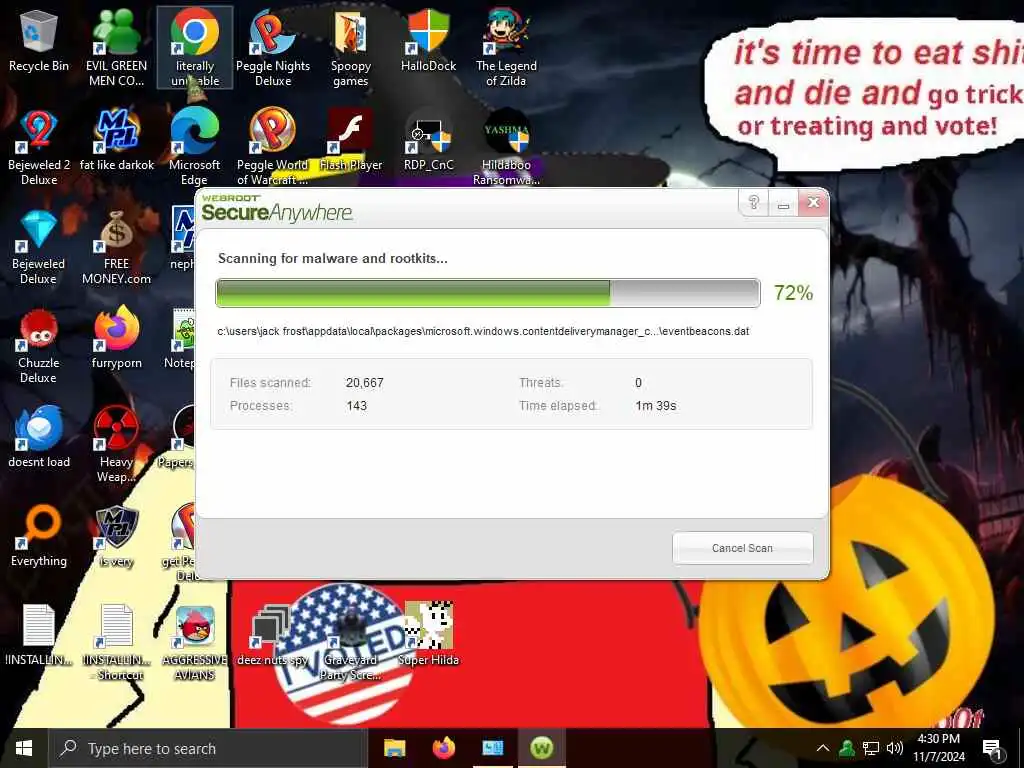Click the 72% progress percentage
Viewport: 1024px width, 768px height.
[x=793, y=293]
